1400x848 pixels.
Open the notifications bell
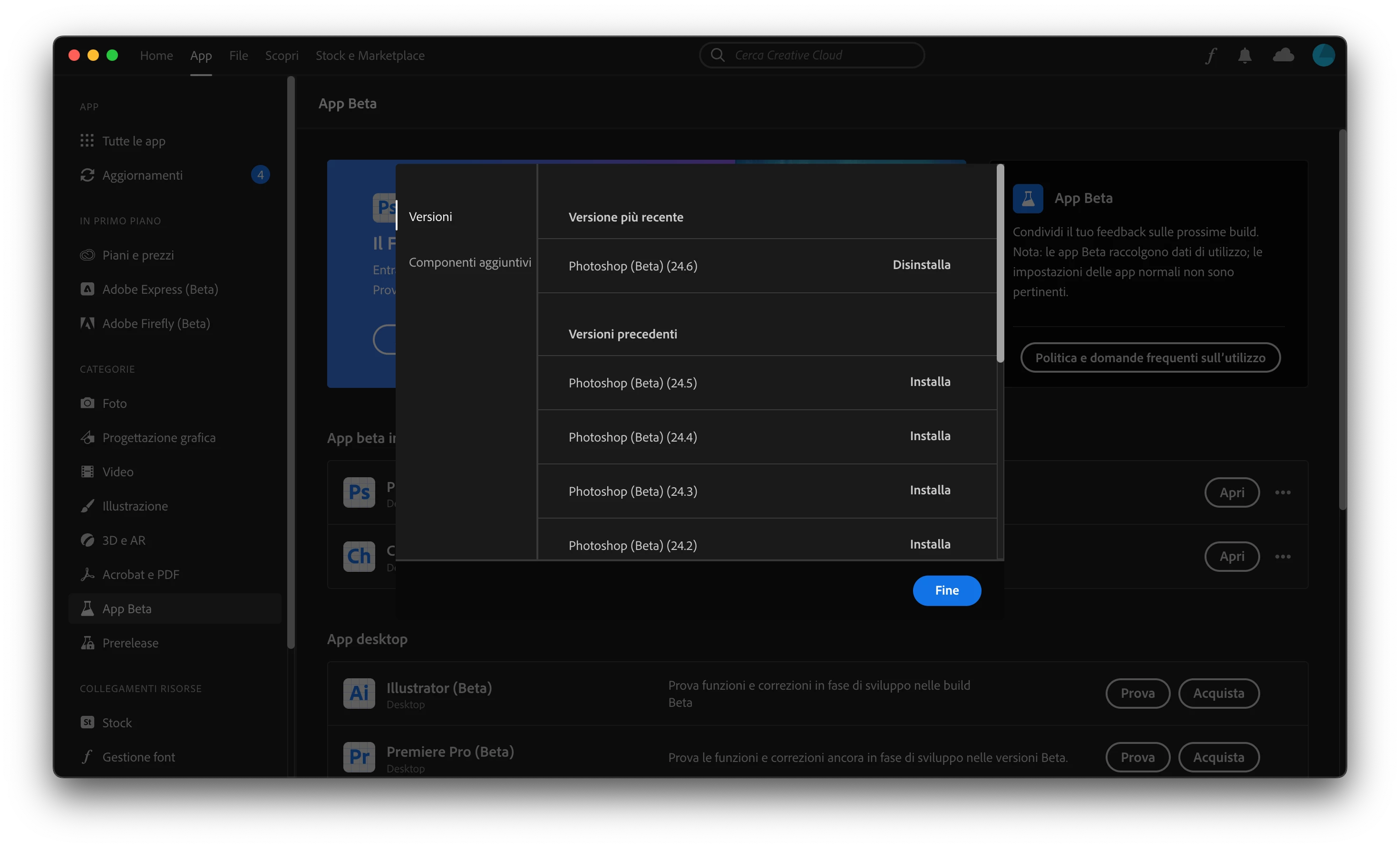pos(1245,56)
